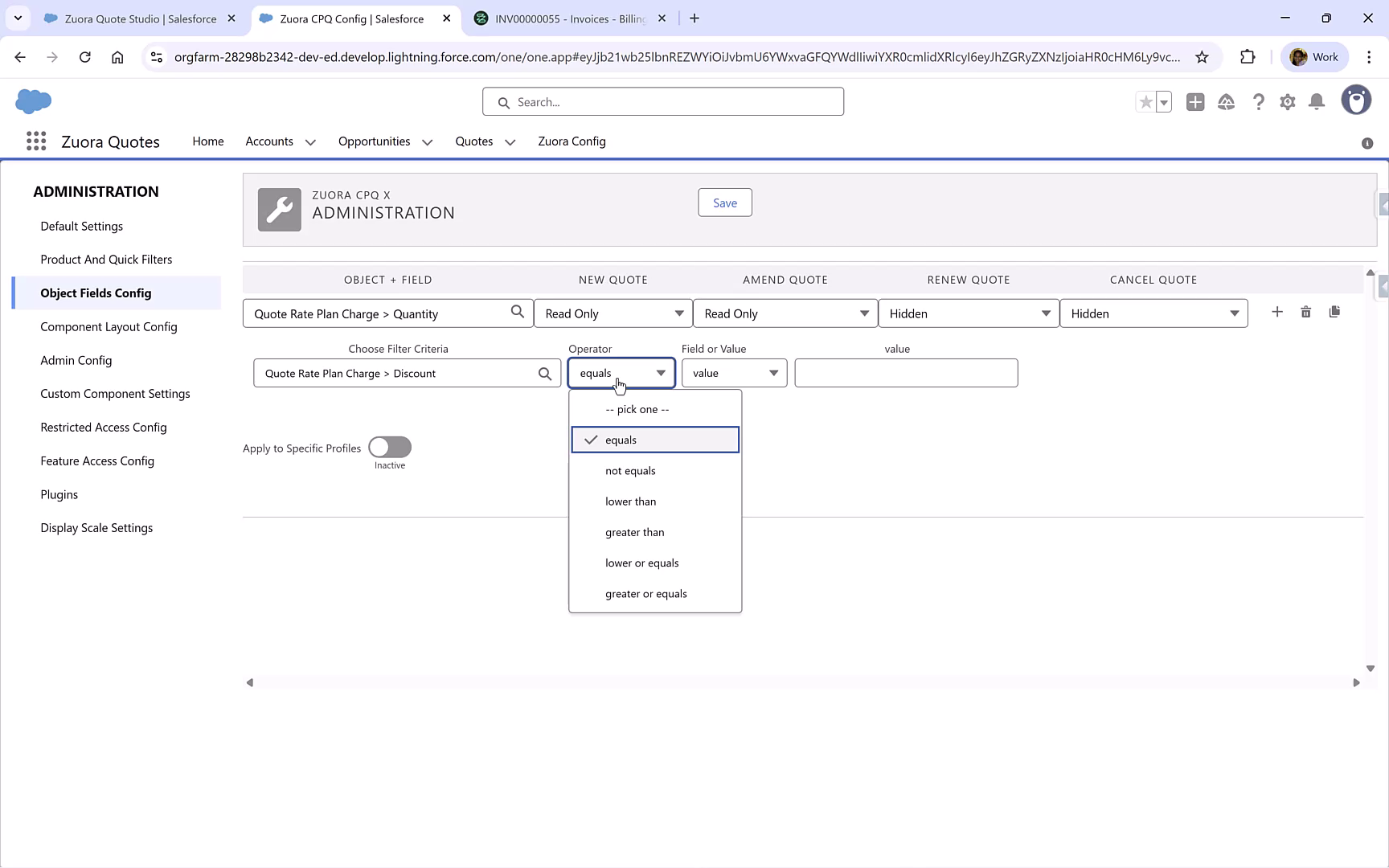Clone the field config row with copy icon
The width and height of the screenshot is (1389, 868).
pyautogui.click(x=1335, y=312)
